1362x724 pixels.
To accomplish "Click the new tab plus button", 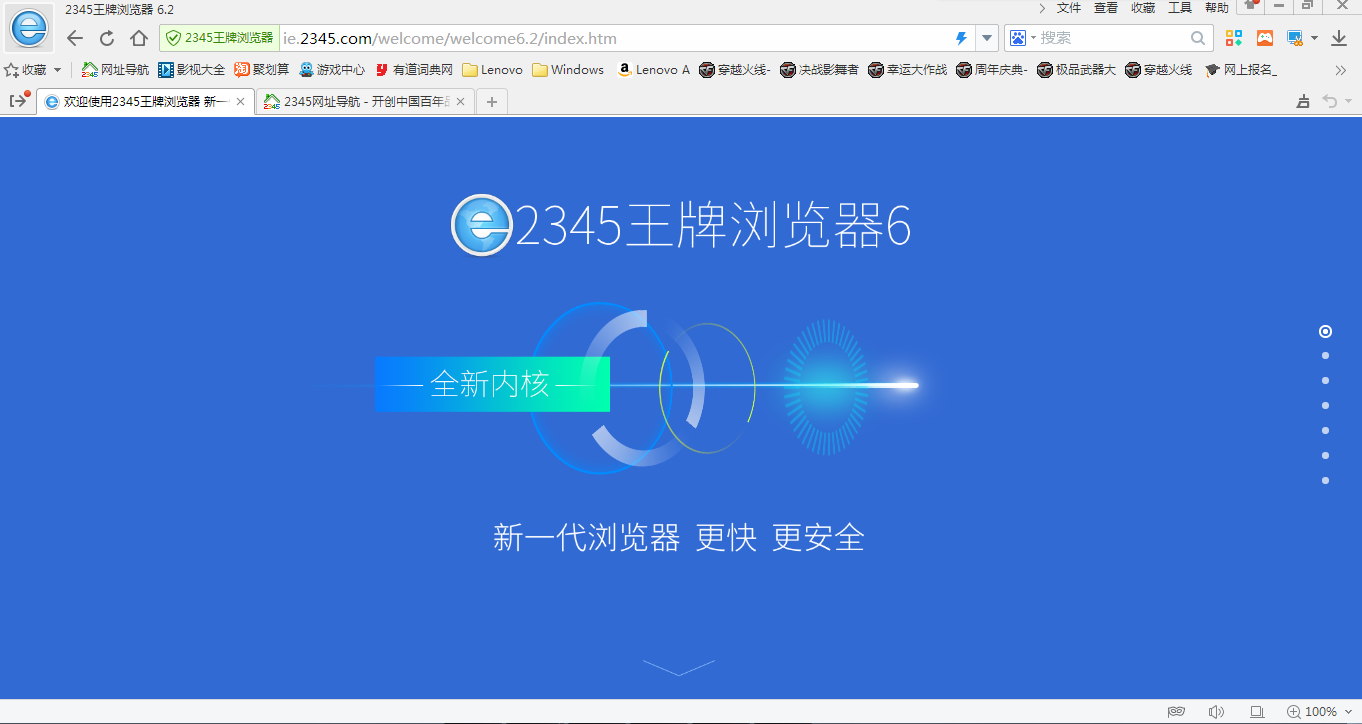I will [491, 101].
